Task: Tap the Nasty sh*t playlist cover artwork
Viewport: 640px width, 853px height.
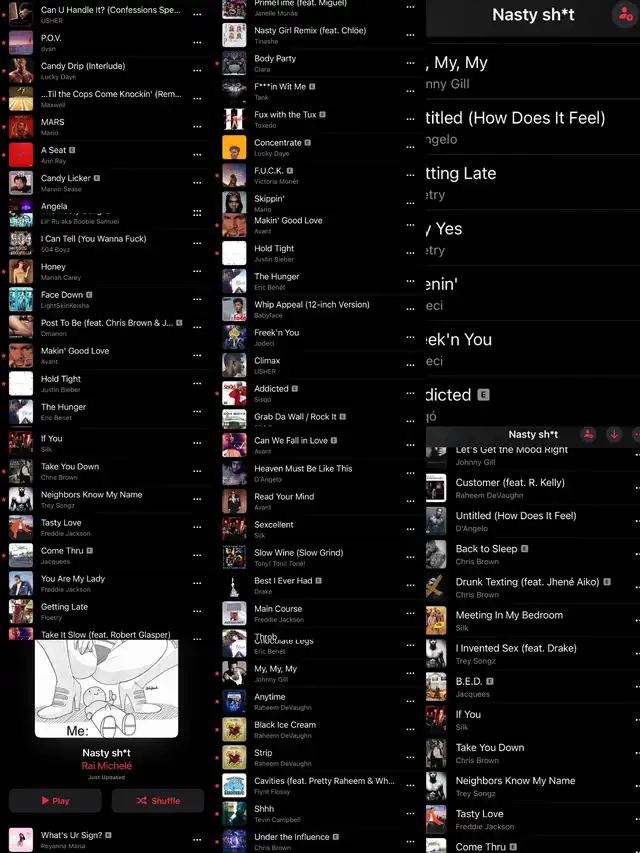Action: point(107,689)
